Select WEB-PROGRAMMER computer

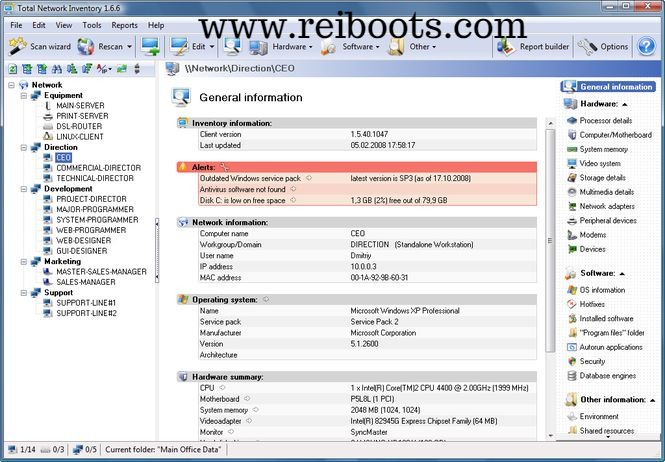pos(91,230)
